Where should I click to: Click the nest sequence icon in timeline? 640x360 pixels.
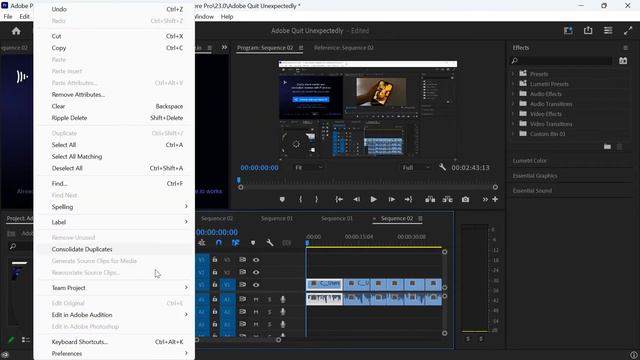202,243
